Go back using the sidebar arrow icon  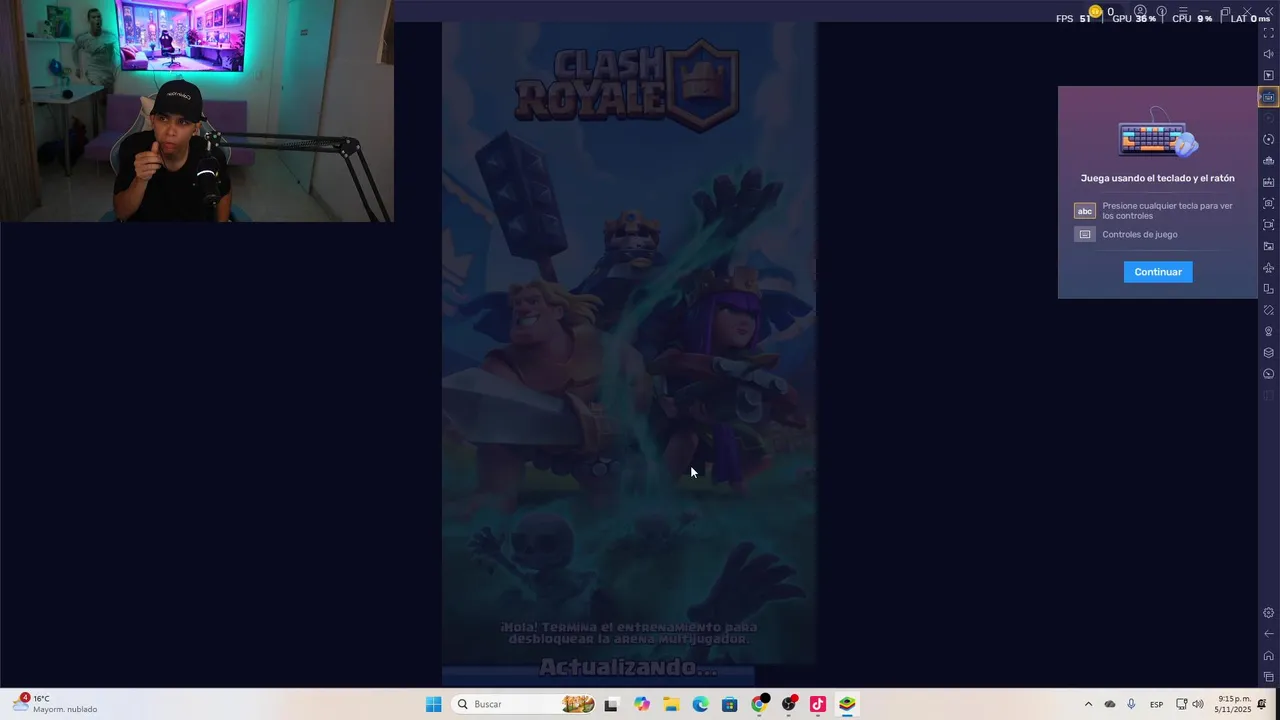coord(1268,634)
